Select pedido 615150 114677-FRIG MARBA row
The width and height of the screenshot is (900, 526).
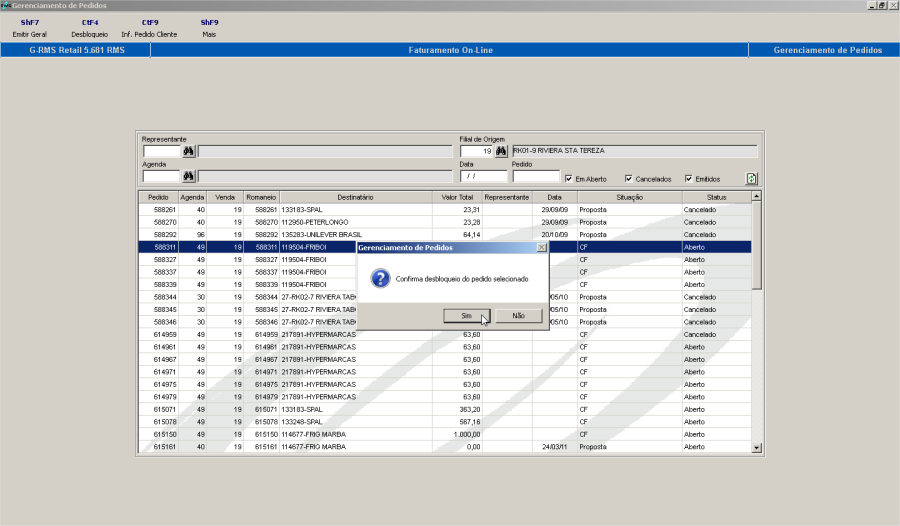coord(445,435)
